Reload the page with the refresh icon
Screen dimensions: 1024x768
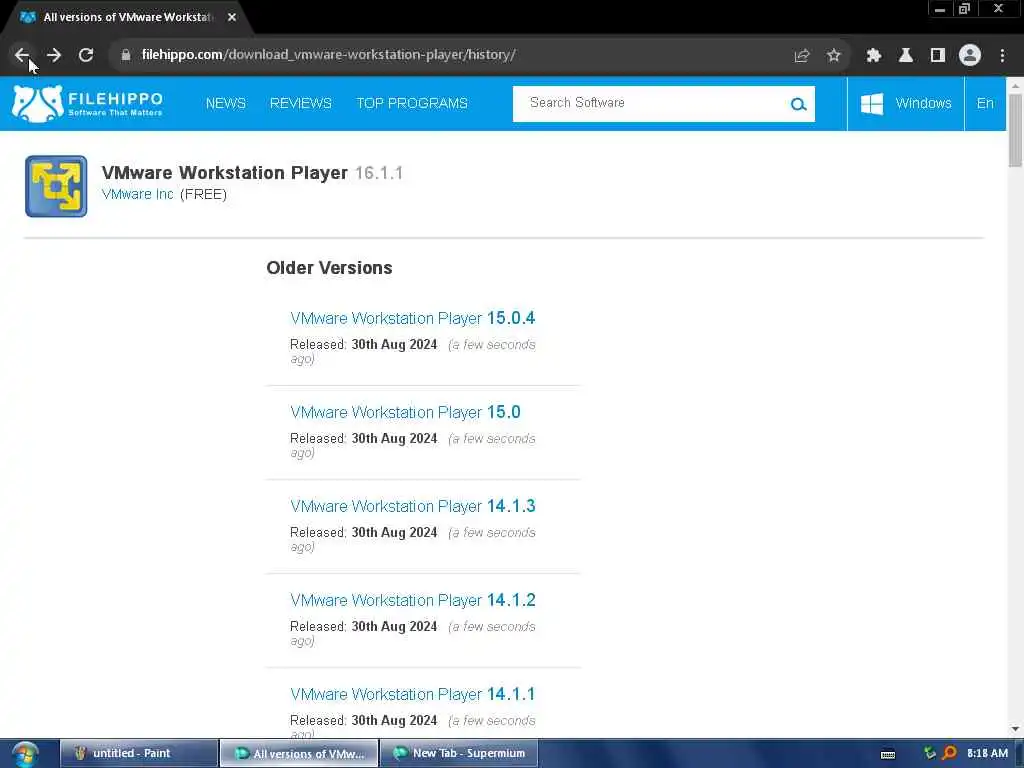point(86,55)
